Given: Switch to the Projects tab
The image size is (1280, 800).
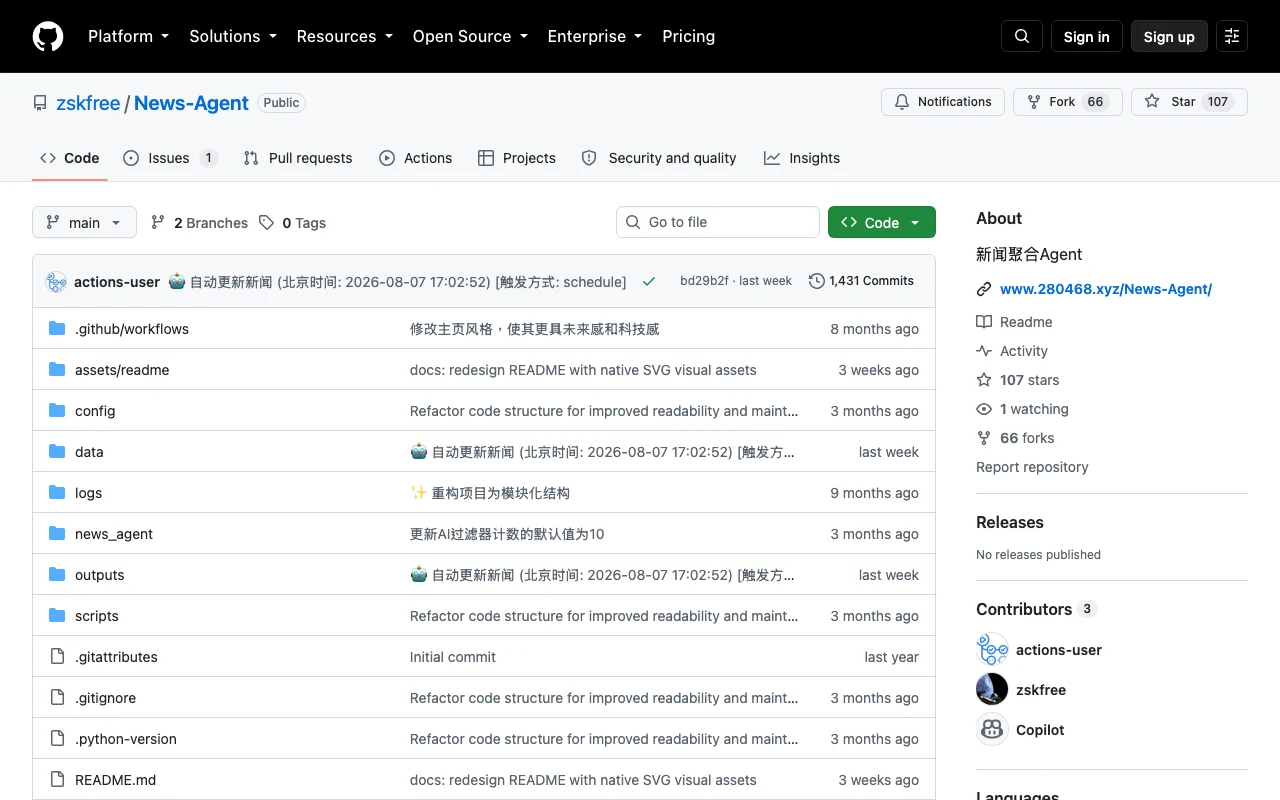Looking at the screenshot, I should 517,158.
